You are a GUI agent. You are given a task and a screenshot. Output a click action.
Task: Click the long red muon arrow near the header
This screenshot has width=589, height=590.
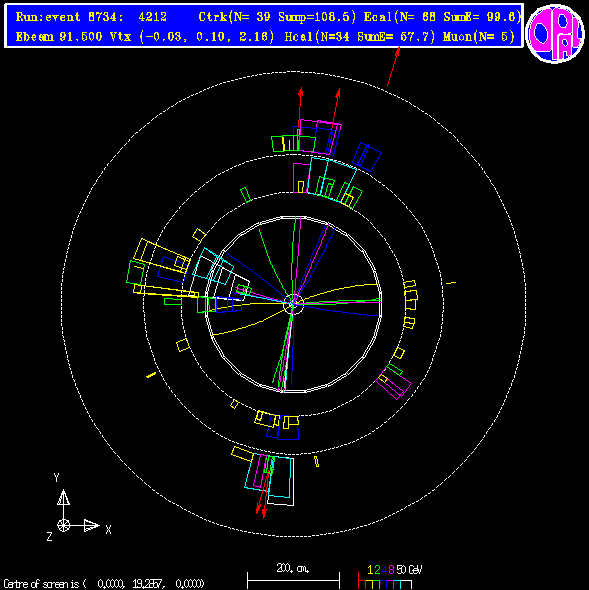393,66
